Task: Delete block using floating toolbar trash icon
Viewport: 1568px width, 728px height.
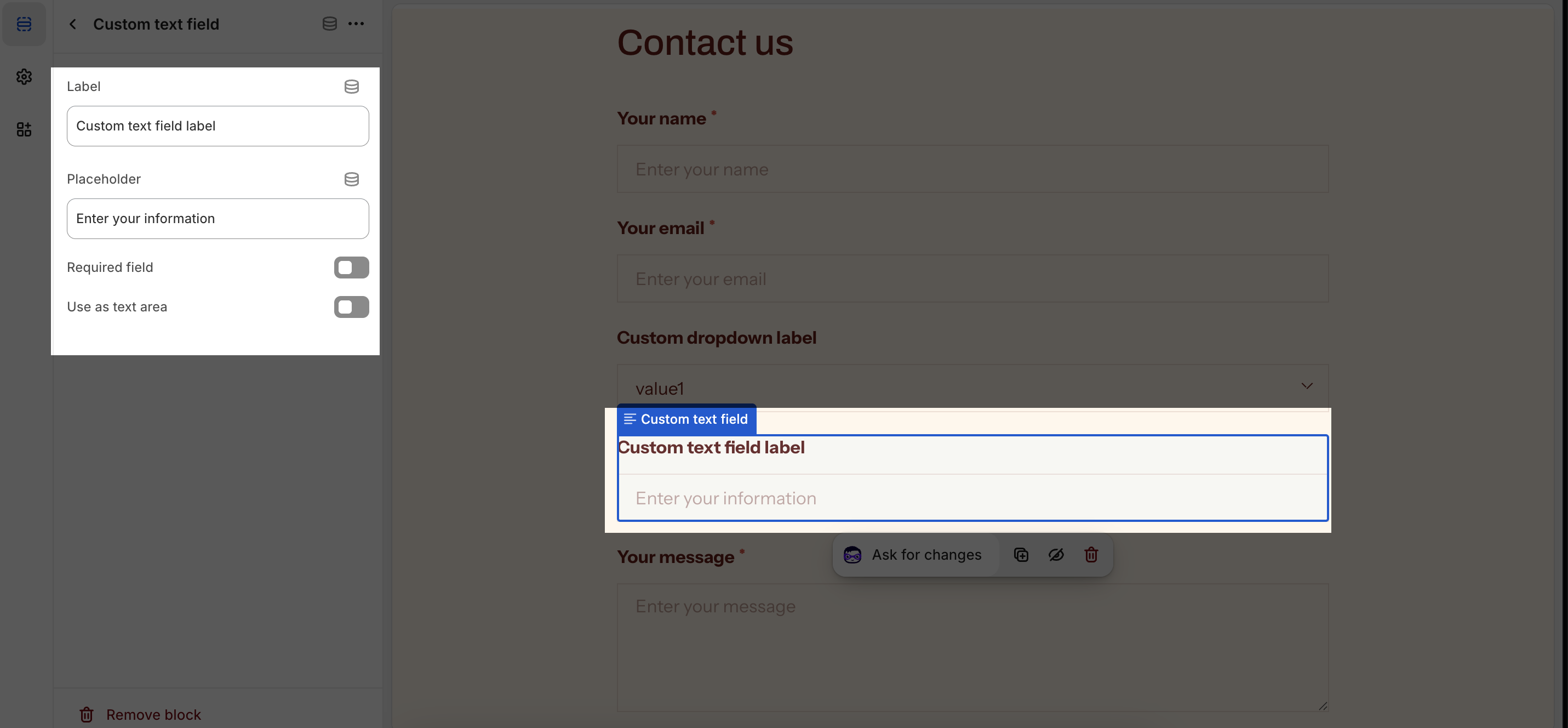Action: click(1091, 555)
